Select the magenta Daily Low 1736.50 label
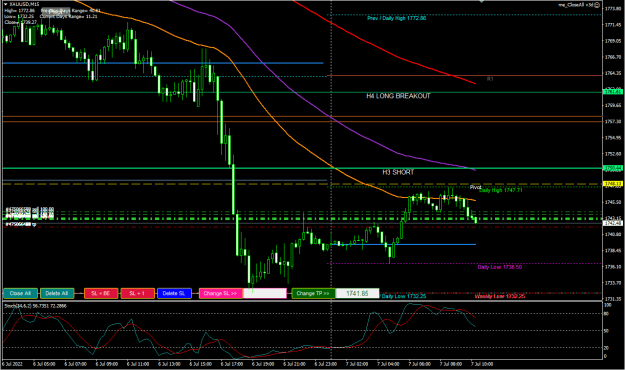The height and width of the screenshot is (370, 625). click(x=500, y=267)
